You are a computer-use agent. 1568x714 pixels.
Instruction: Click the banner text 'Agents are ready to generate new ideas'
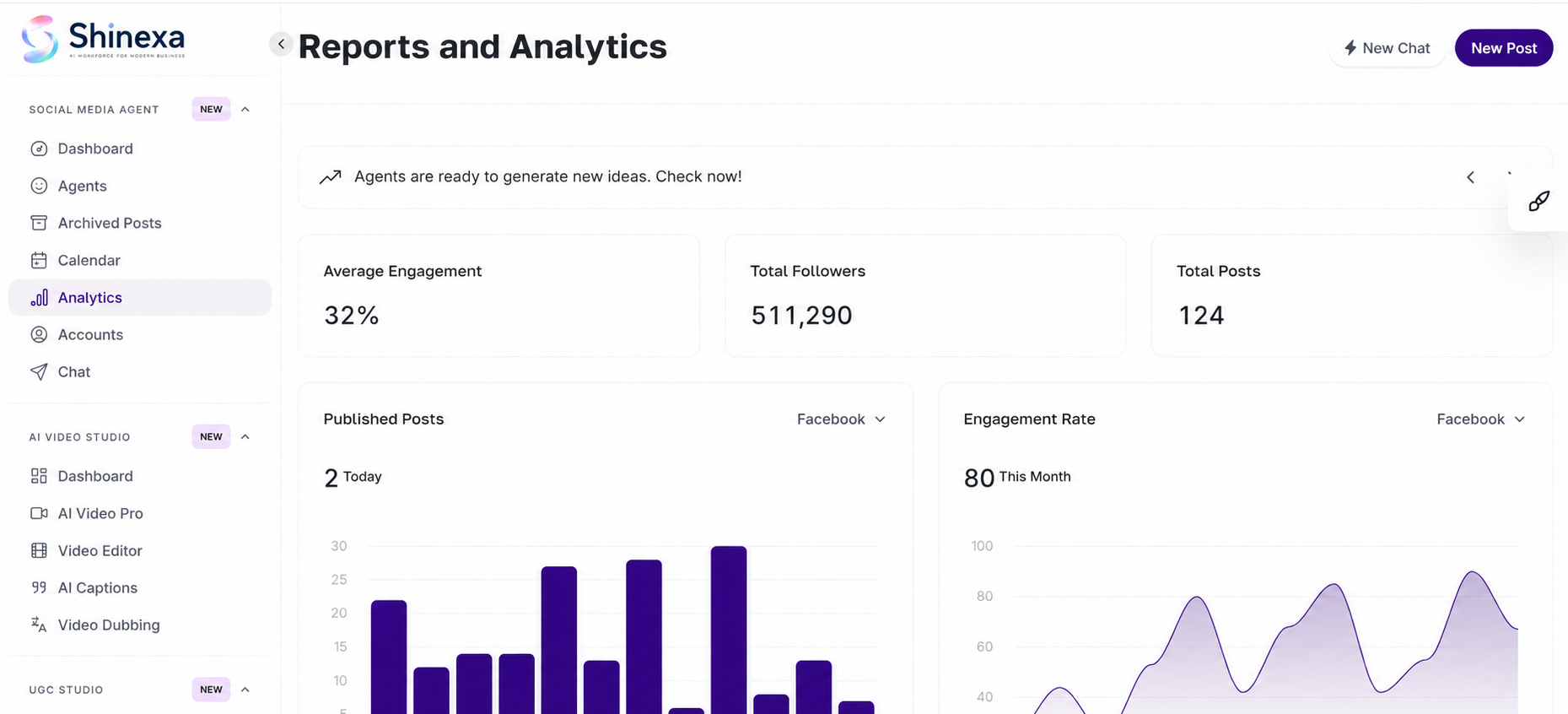[548, 176]
